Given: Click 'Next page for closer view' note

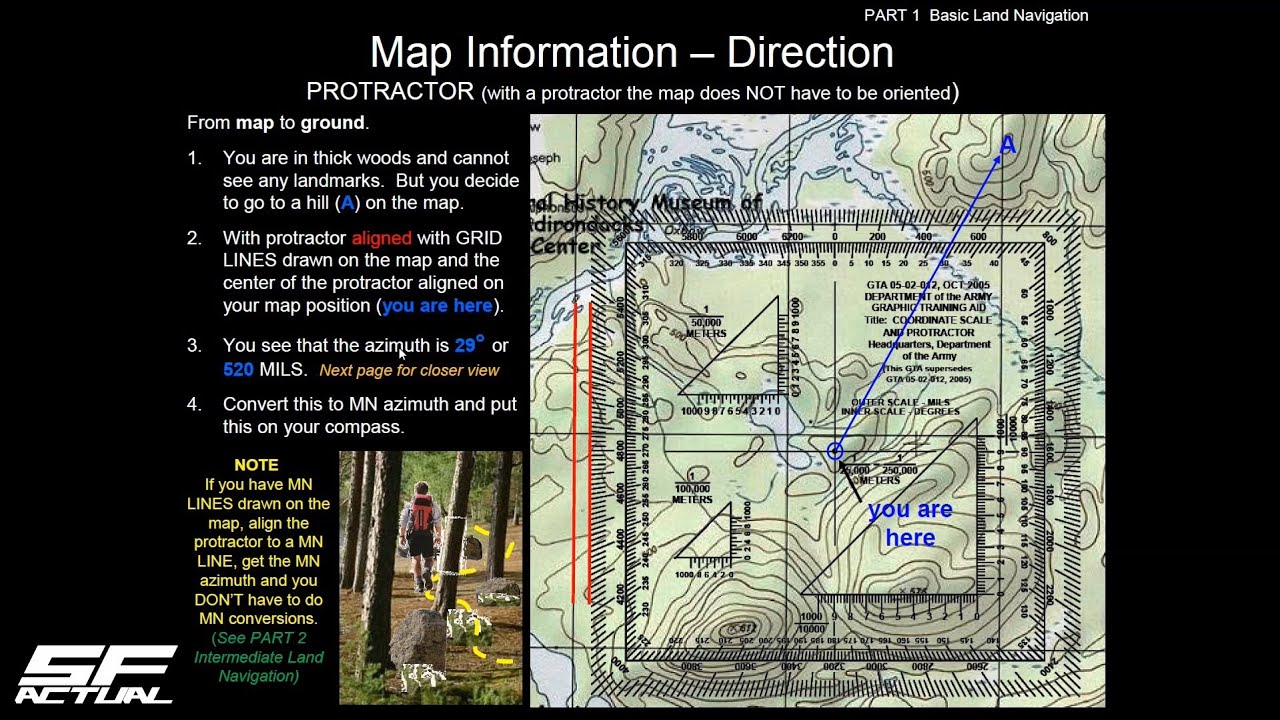Looking at the screenshot, I should [x=409, y=370].
